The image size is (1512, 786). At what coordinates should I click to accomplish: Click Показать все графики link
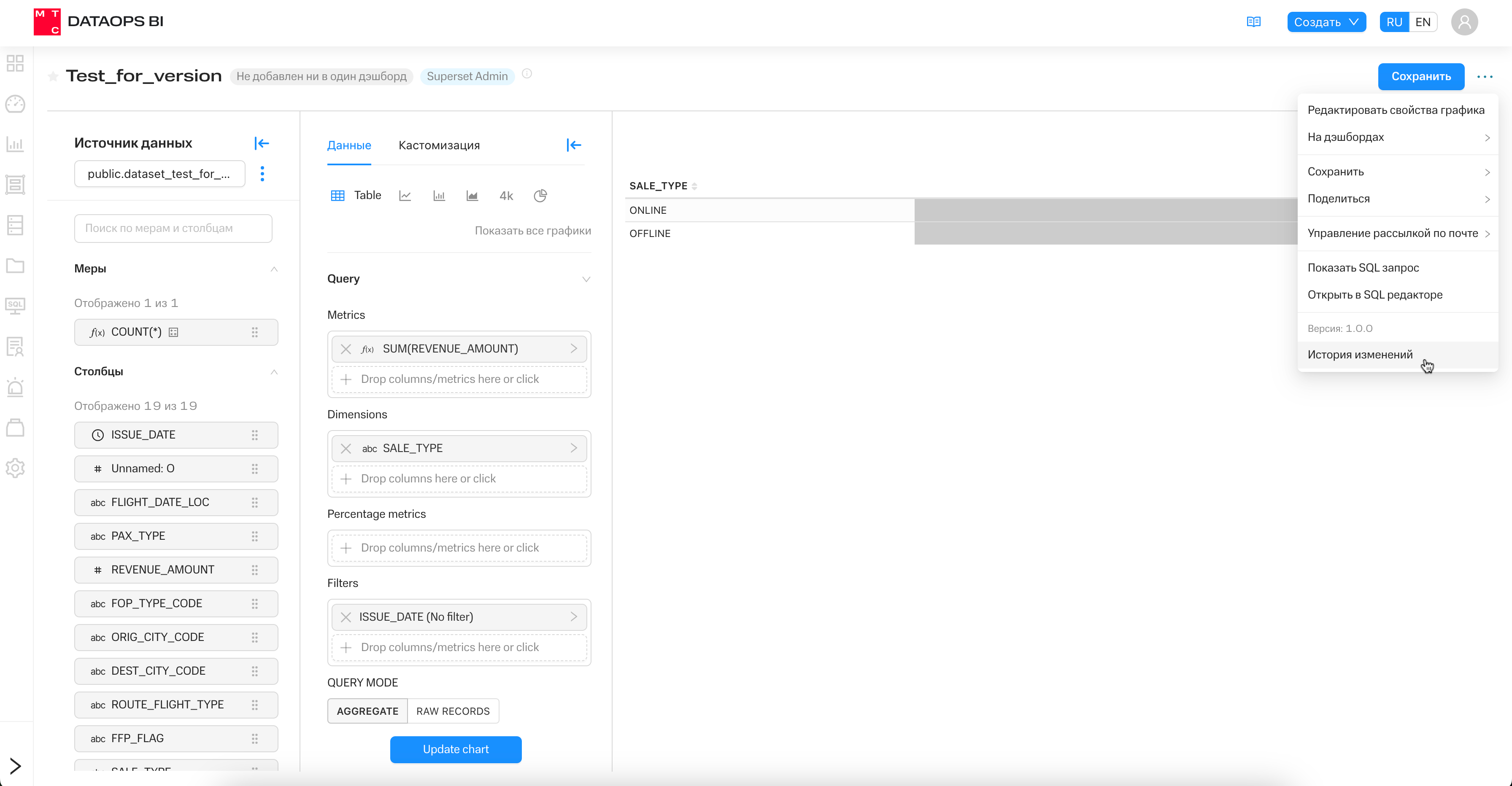point(532,231)
